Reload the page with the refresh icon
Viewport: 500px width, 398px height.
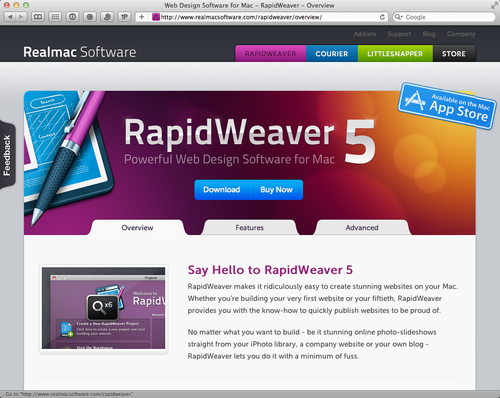click(382, 17)
